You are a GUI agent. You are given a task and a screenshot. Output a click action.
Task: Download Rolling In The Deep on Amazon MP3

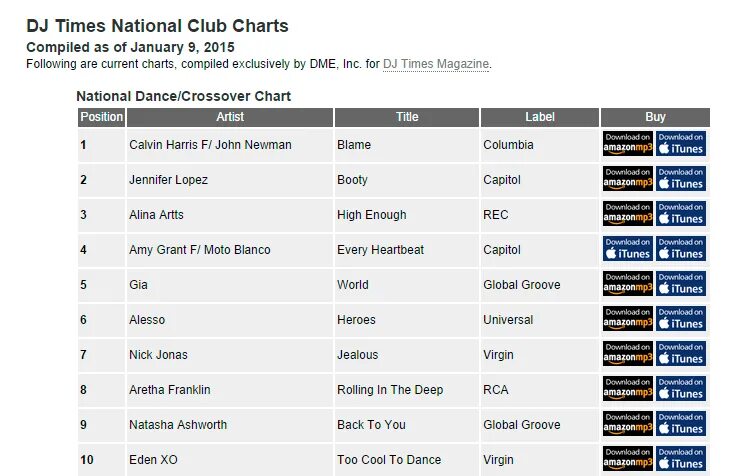point(628,388)
